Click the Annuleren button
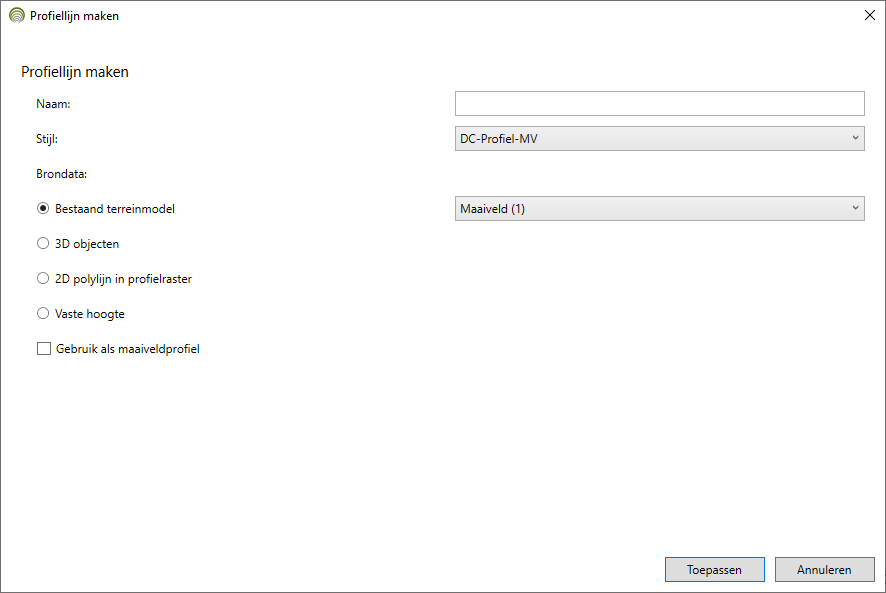The height and width of the screenshot is (593, 886). (824, 569)
